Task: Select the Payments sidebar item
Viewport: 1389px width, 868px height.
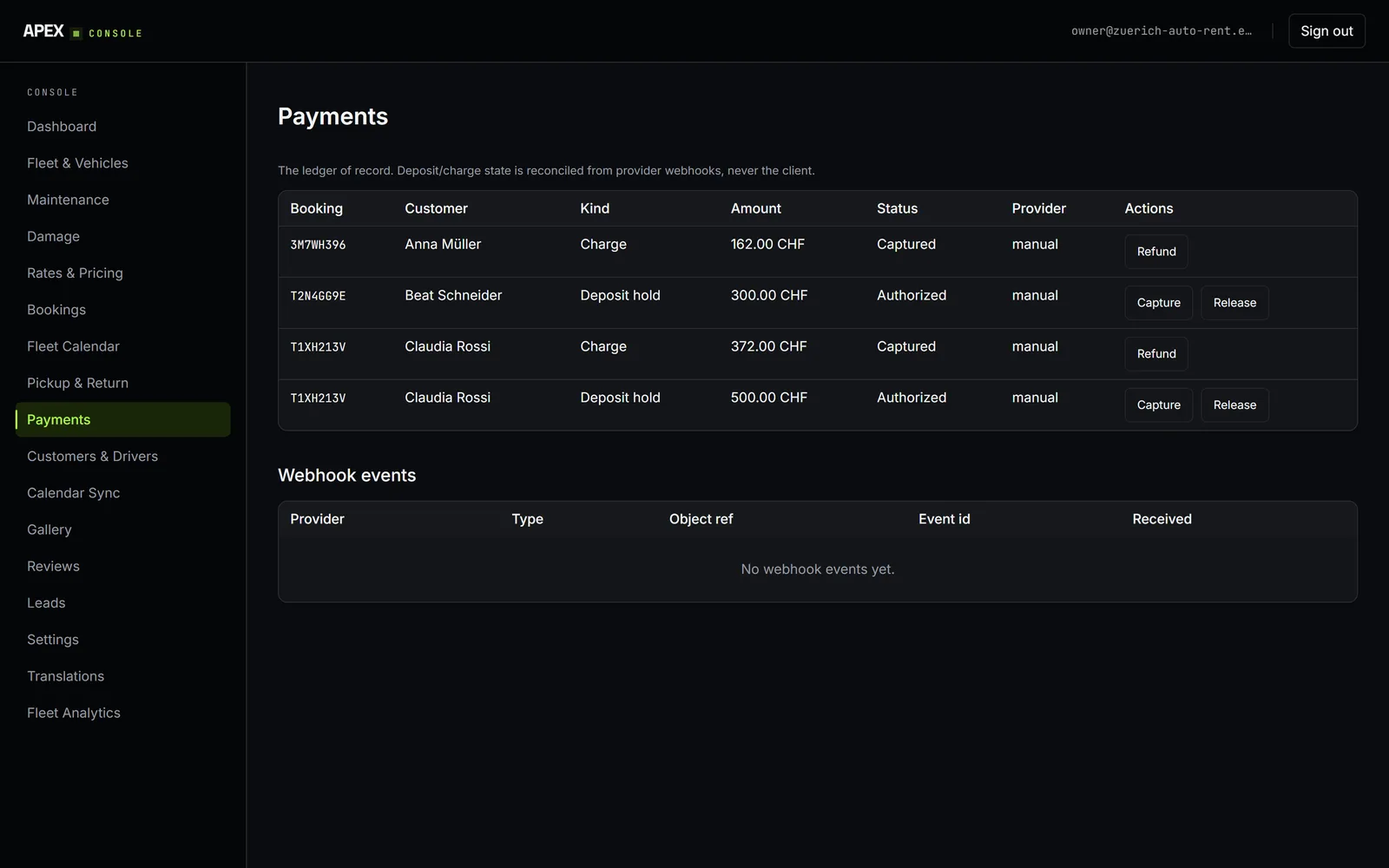Action: tap(122, 419)
